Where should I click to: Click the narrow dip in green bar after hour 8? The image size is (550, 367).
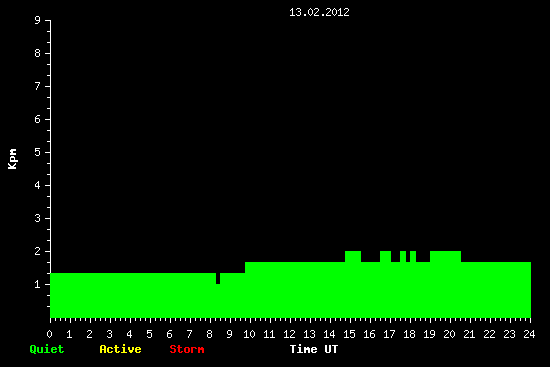218,278
